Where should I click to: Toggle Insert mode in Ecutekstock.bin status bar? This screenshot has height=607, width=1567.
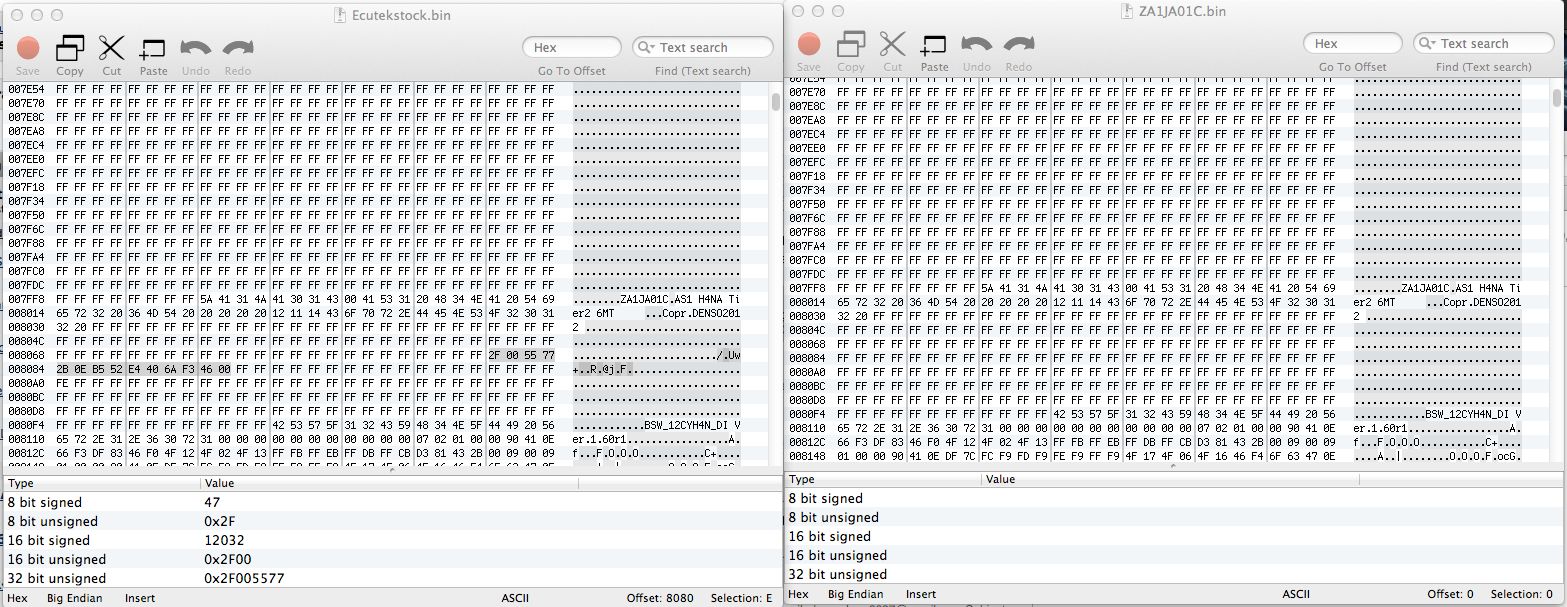(139, 598)
